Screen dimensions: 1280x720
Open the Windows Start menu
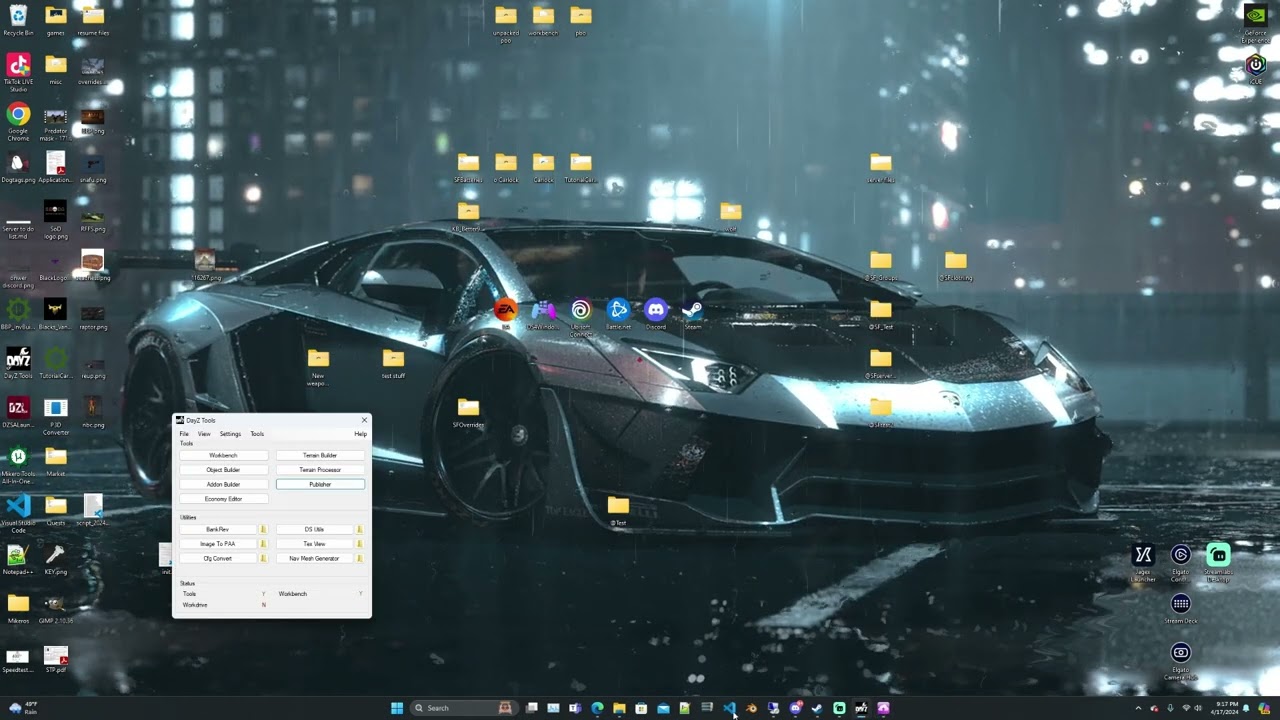[x=397, y=708]
